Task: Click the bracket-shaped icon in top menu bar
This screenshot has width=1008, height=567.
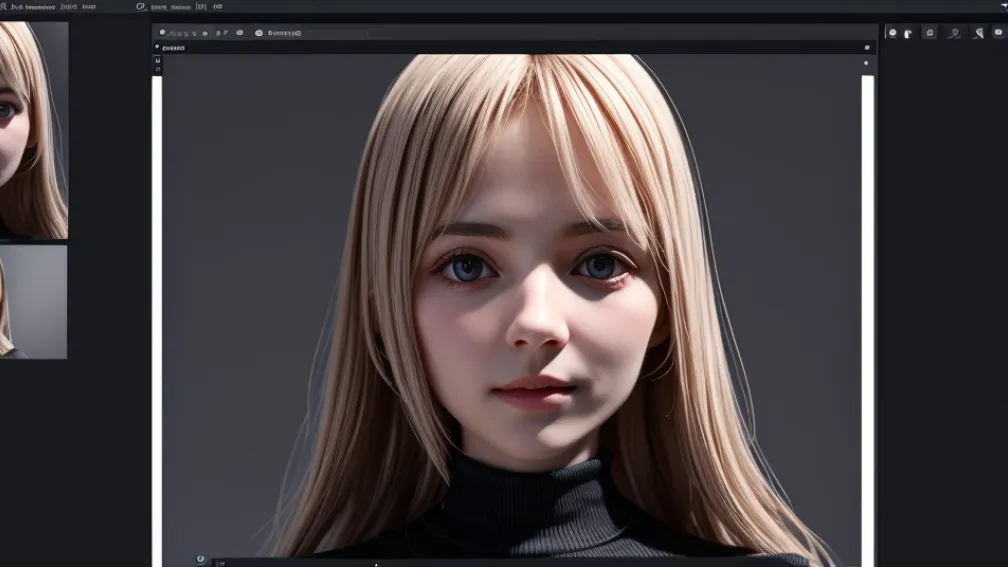Action: tap(201, 6)
